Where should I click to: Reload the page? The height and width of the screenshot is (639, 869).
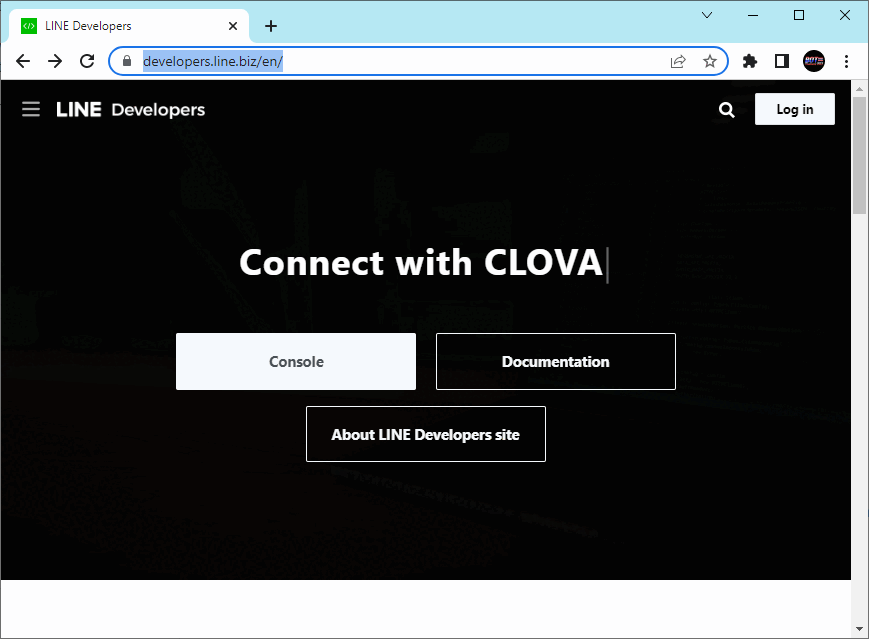click(87, 61)
